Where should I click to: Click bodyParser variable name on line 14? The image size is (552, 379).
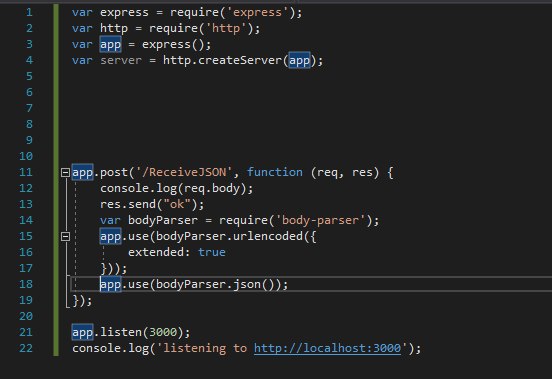point(163,220)
